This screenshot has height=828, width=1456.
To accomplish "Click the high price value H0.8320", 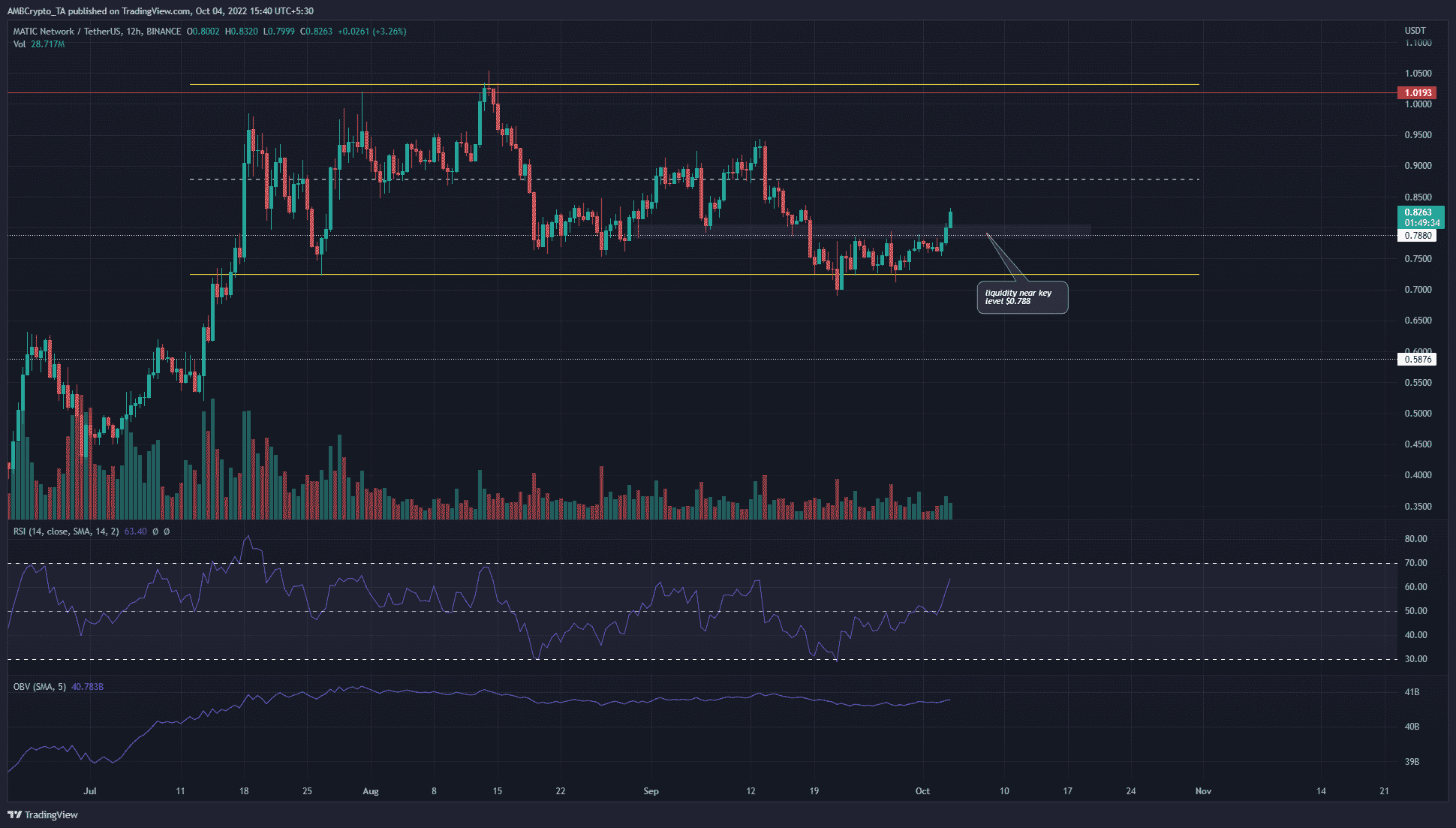I will tap(241, 32).
